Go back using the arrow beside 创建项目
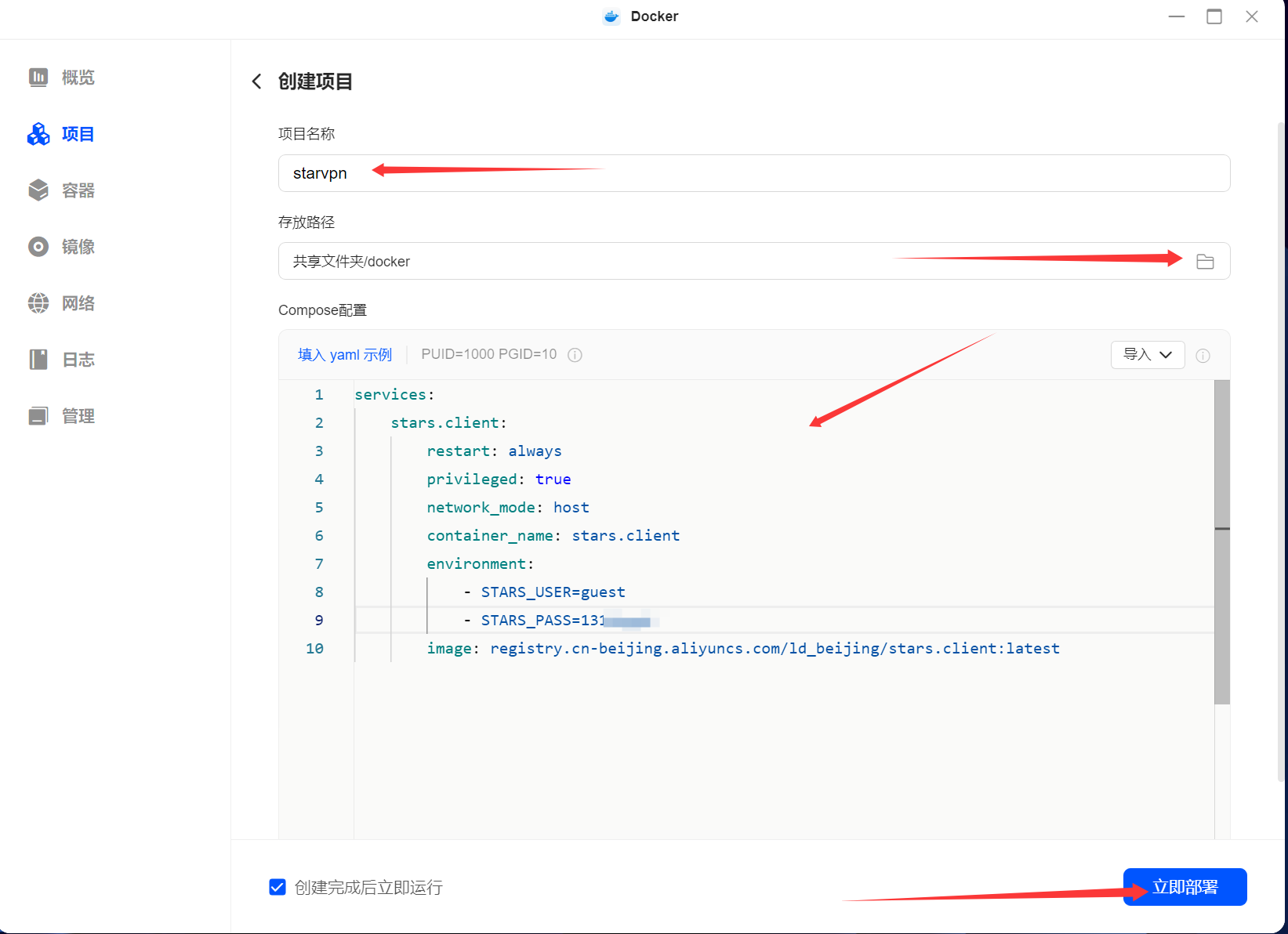This screenshot has height=934, width=1288. coord(256,81)
